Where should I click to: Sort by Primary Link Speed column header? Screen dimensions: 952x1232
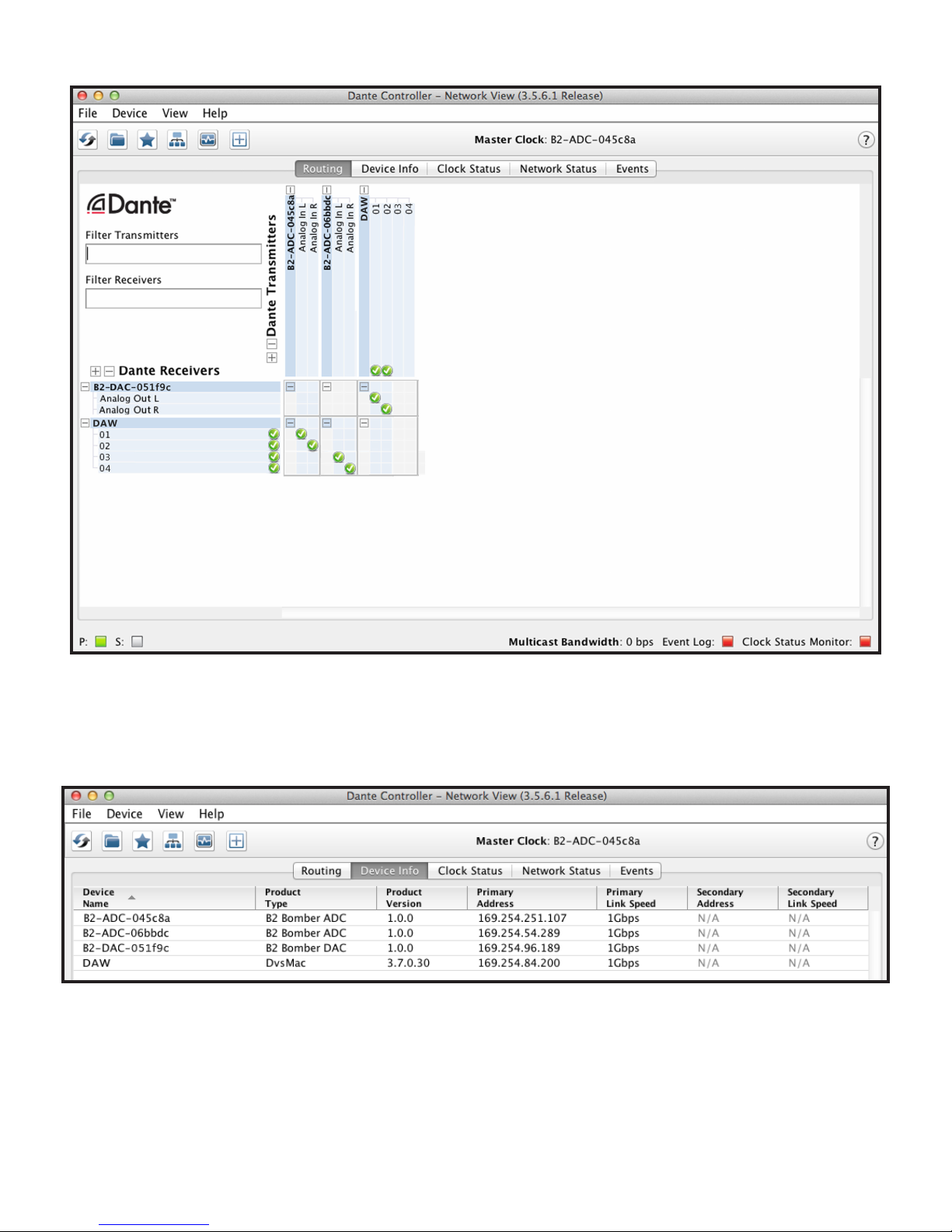(642, 898)
